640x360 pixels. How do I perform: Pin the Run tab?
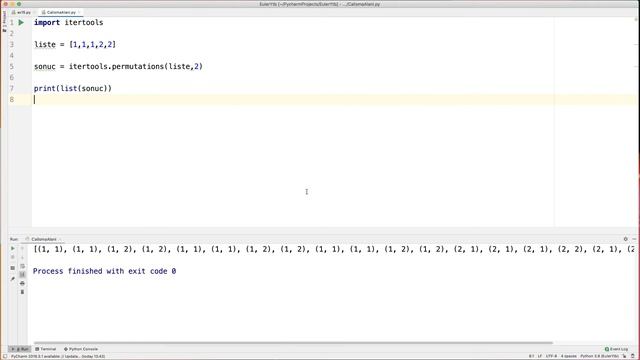click(13, 279)
